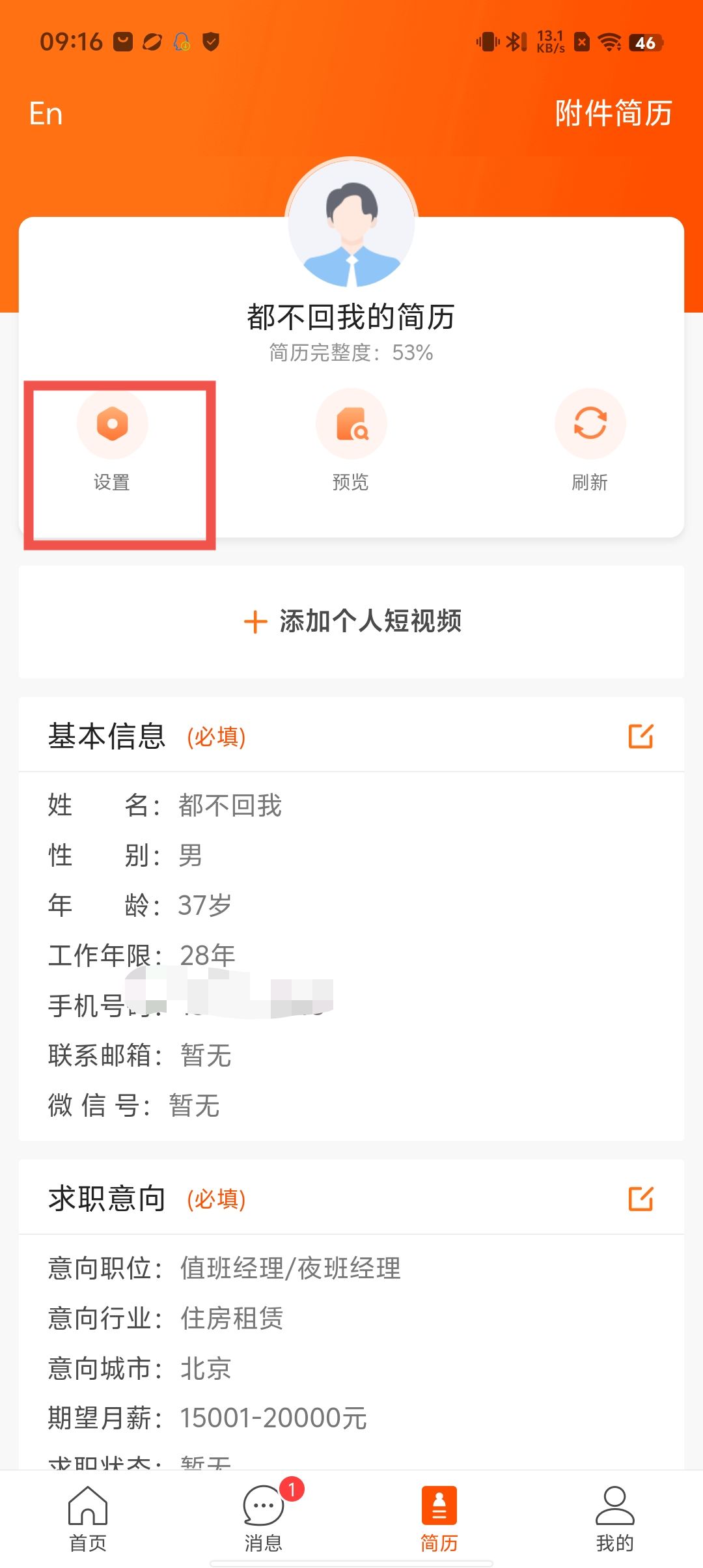703x1568 pixels.
Task: Tap the intended position row
Action: pyautogui.click(x=225, y=1268)
